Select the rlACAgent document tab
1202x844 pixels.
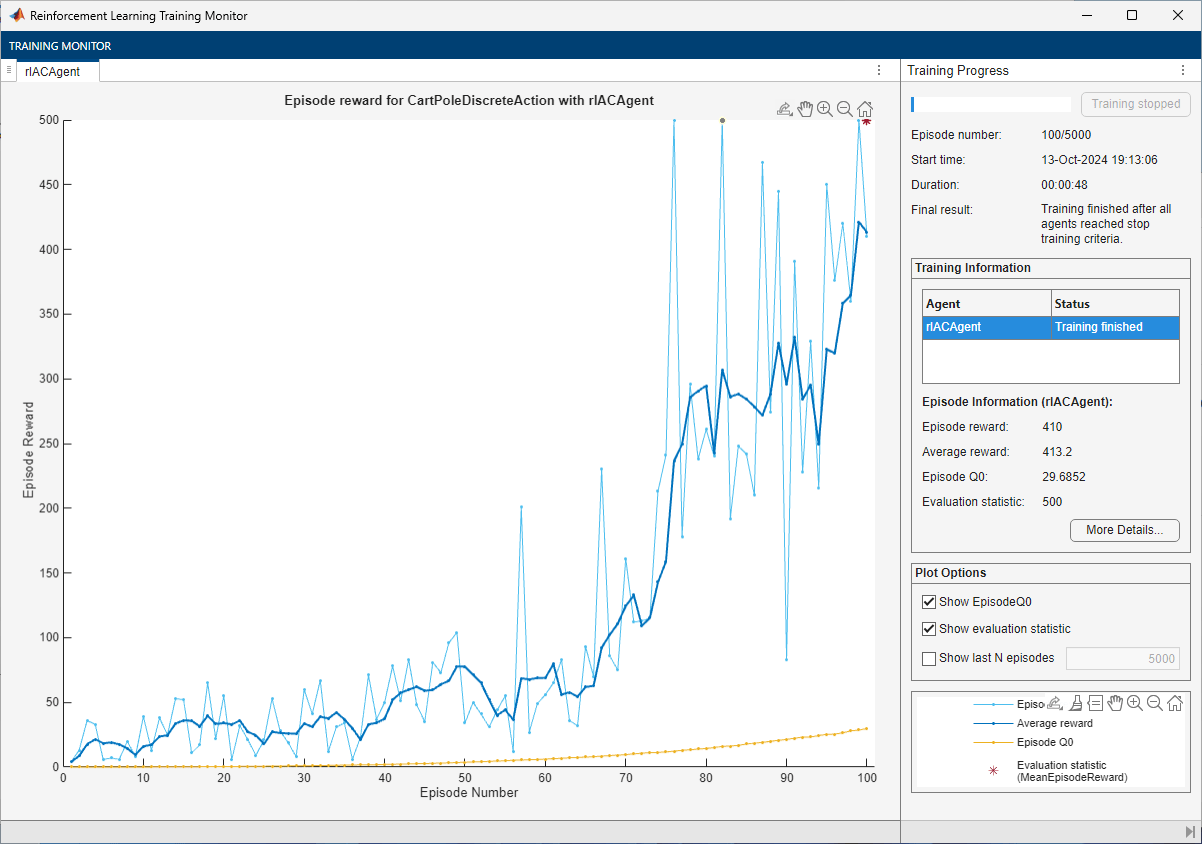(55, 72)
